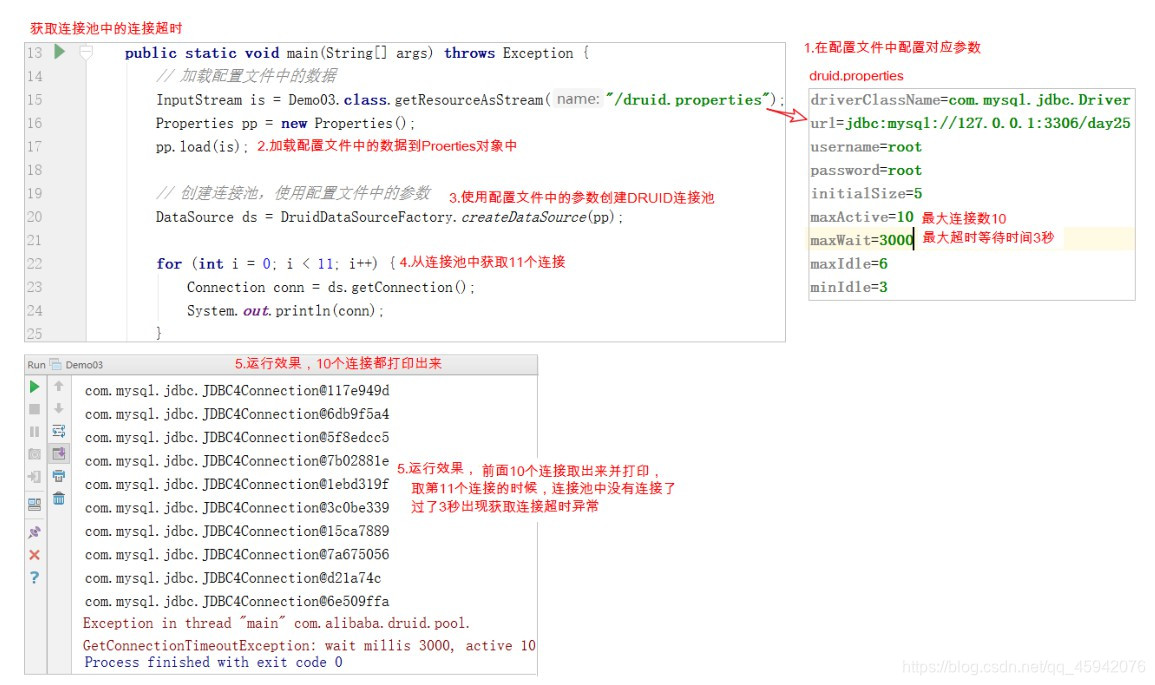Click console line 'JDBC4Connection@6e509ffa'
Image resolution: width=1155 pixels, height=685 pixels.
coord(236,602)
